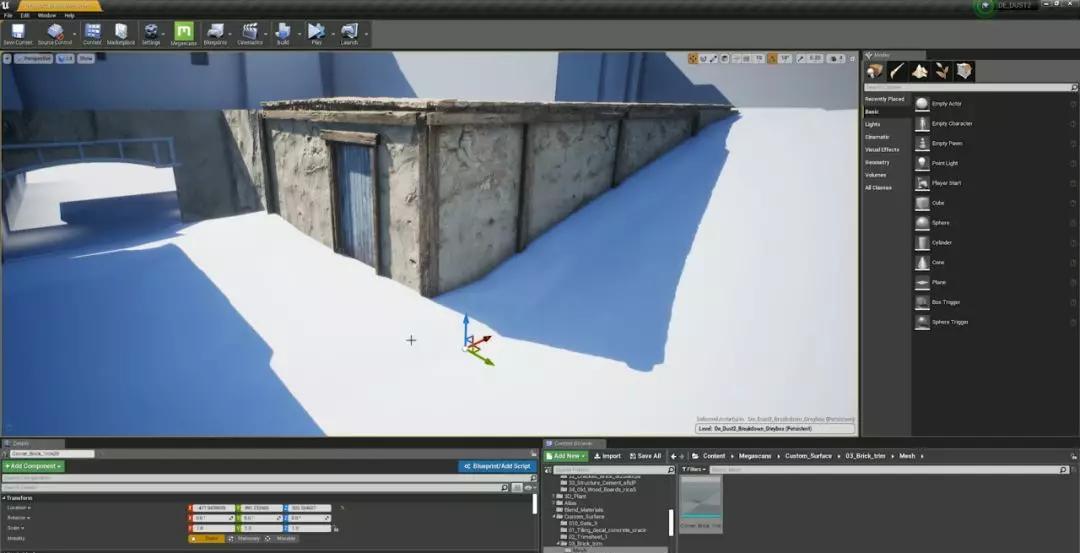This screenshot has height=553, width=1080.
Task: Open the Add Component dropdown
Action: (x=33, y=466)
